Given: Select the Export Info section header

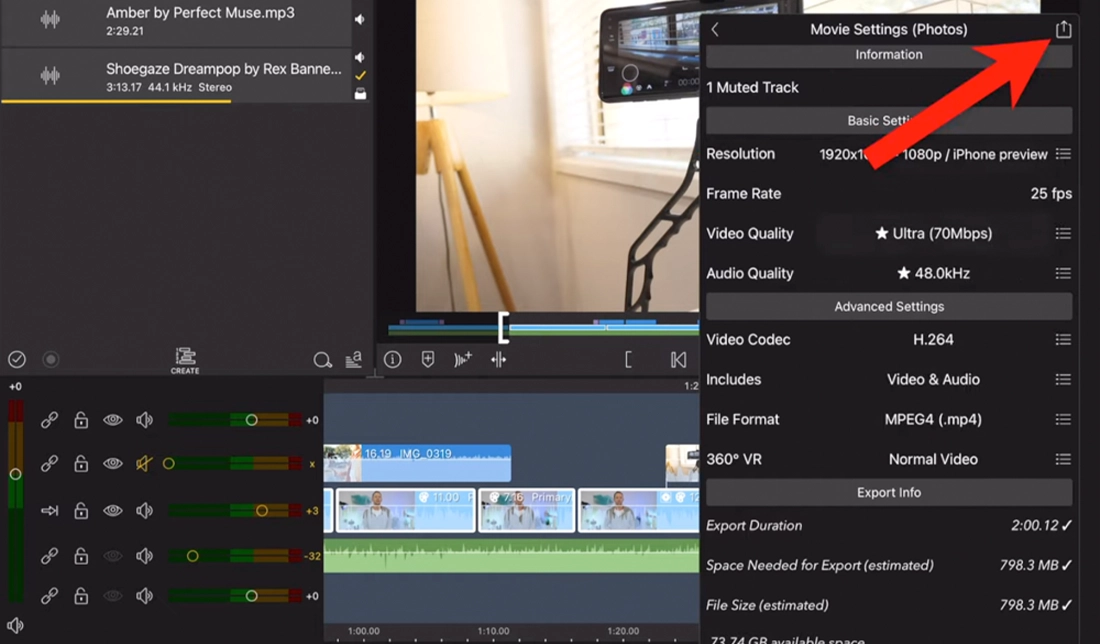Looking at the screenshot, I should (x=889, y=493).
